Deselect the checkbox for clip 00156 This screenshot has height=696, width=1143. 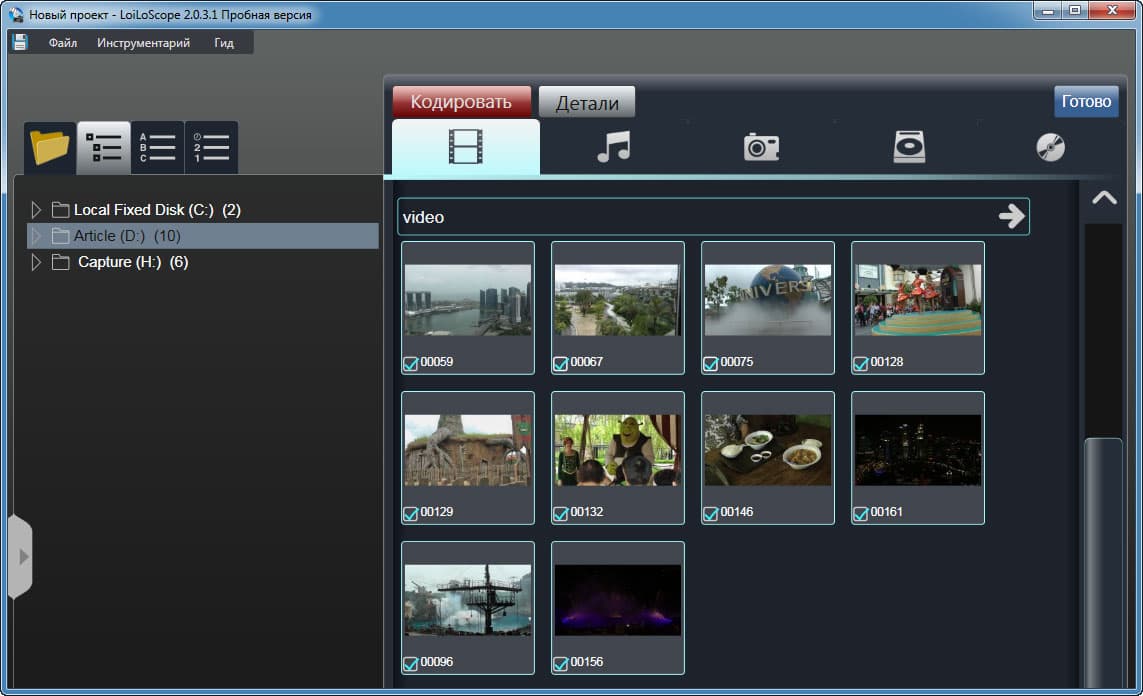[x=560, y=663]
